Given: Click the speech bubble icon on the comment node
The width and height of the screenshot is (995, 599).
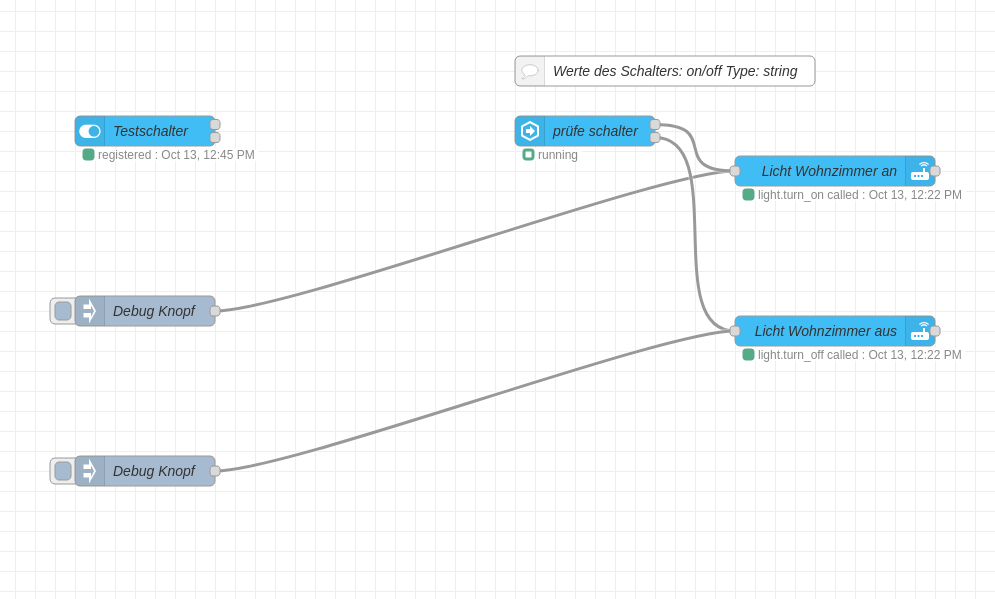Looking at the screenshot, I should click(x=530, y=71).
